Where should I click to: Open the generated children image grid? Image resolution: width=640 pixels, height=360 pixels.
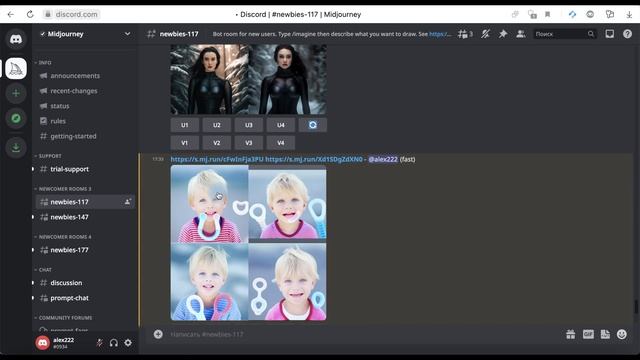[248, 243]
